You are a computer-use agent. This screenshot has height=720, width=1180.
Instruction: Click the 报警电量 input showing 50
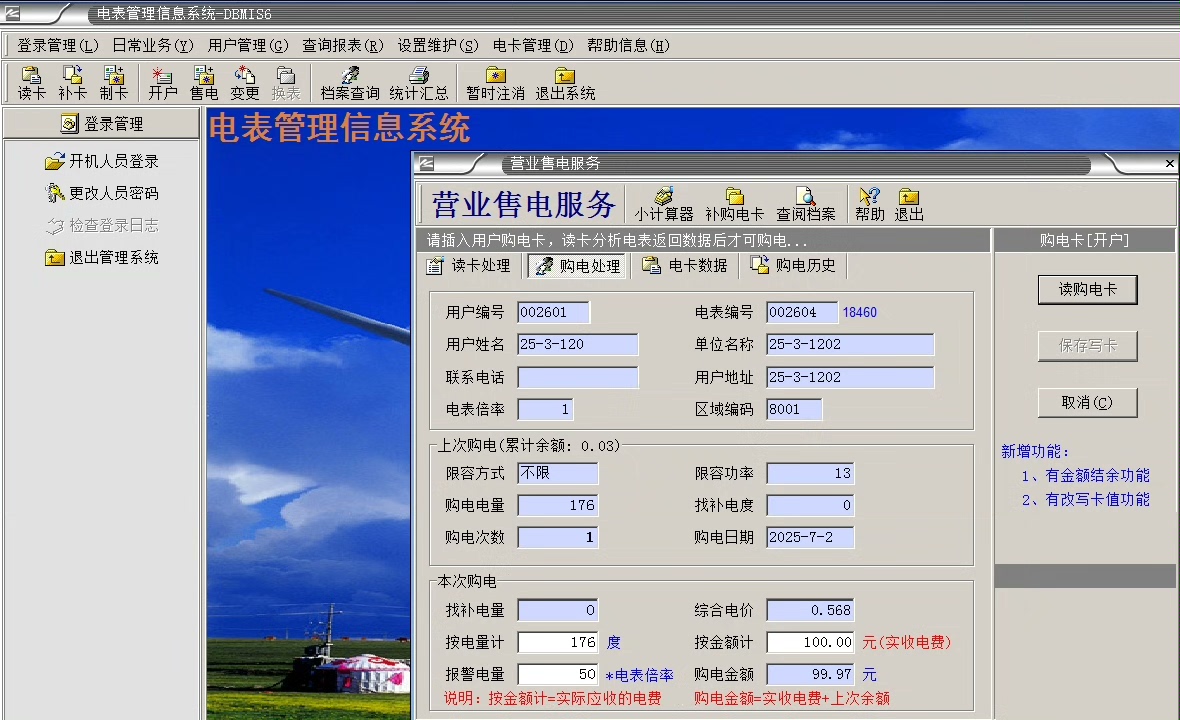coord(558,674)
